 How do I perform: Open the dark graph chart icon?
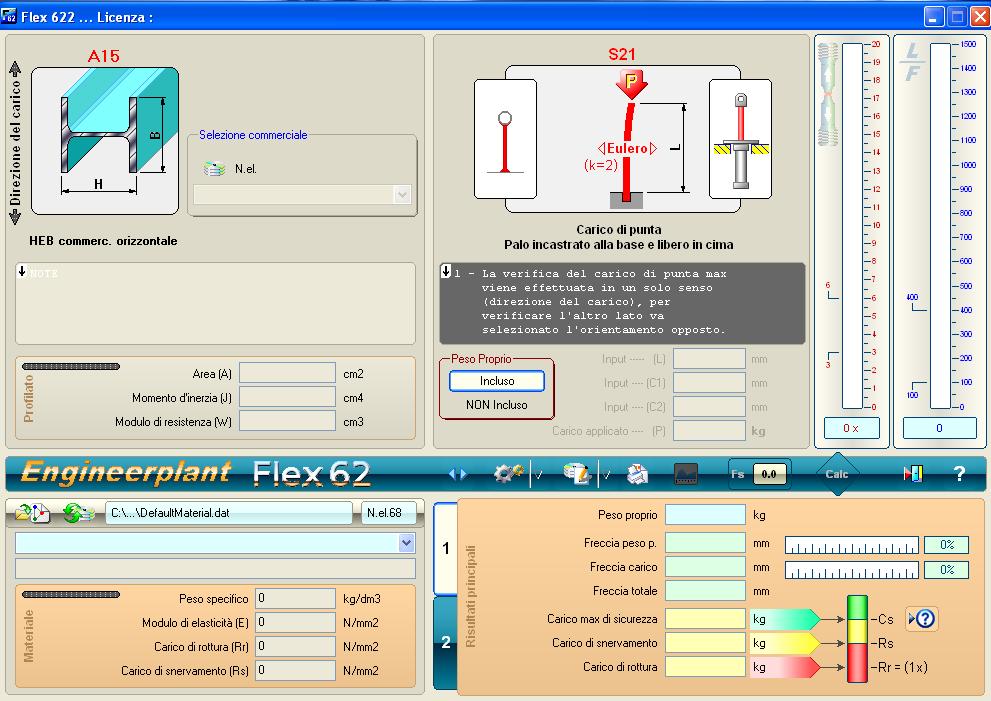click(687, 474)
